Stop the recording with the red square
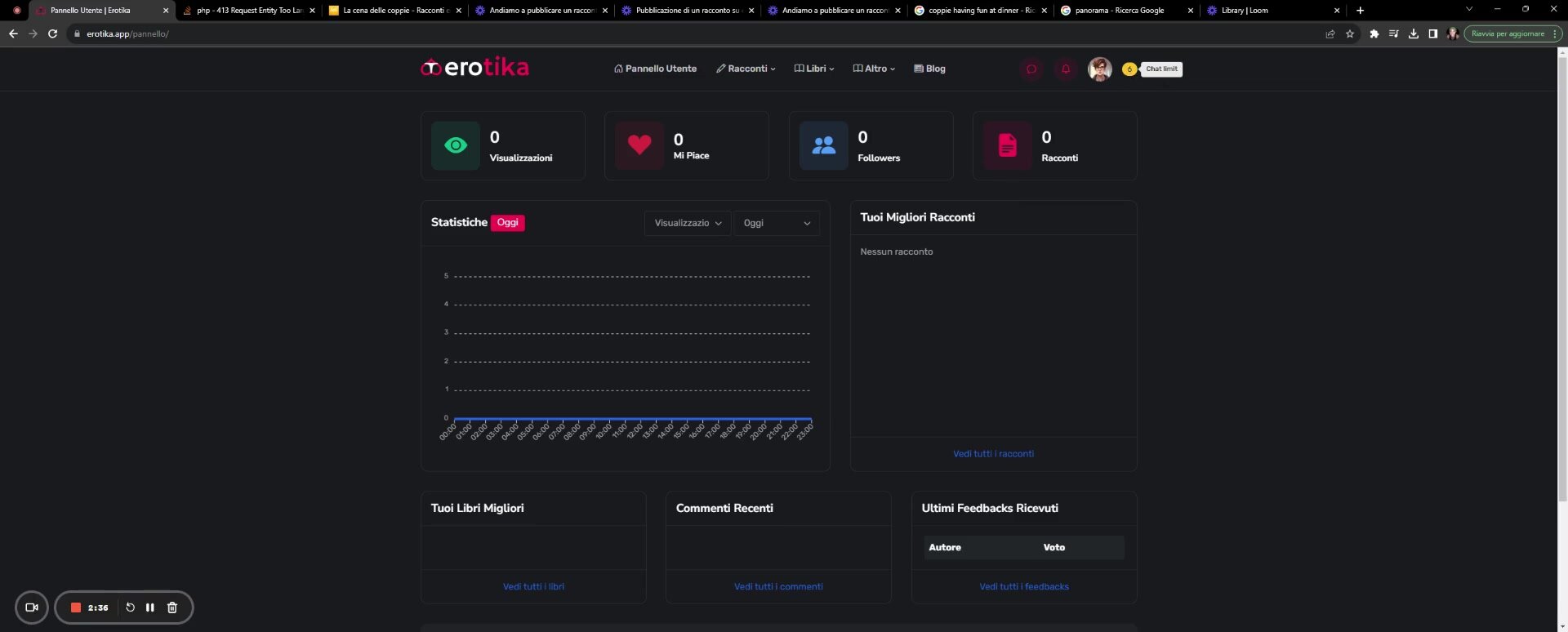This screenshot has height=632, width=1568. [76, 608]
